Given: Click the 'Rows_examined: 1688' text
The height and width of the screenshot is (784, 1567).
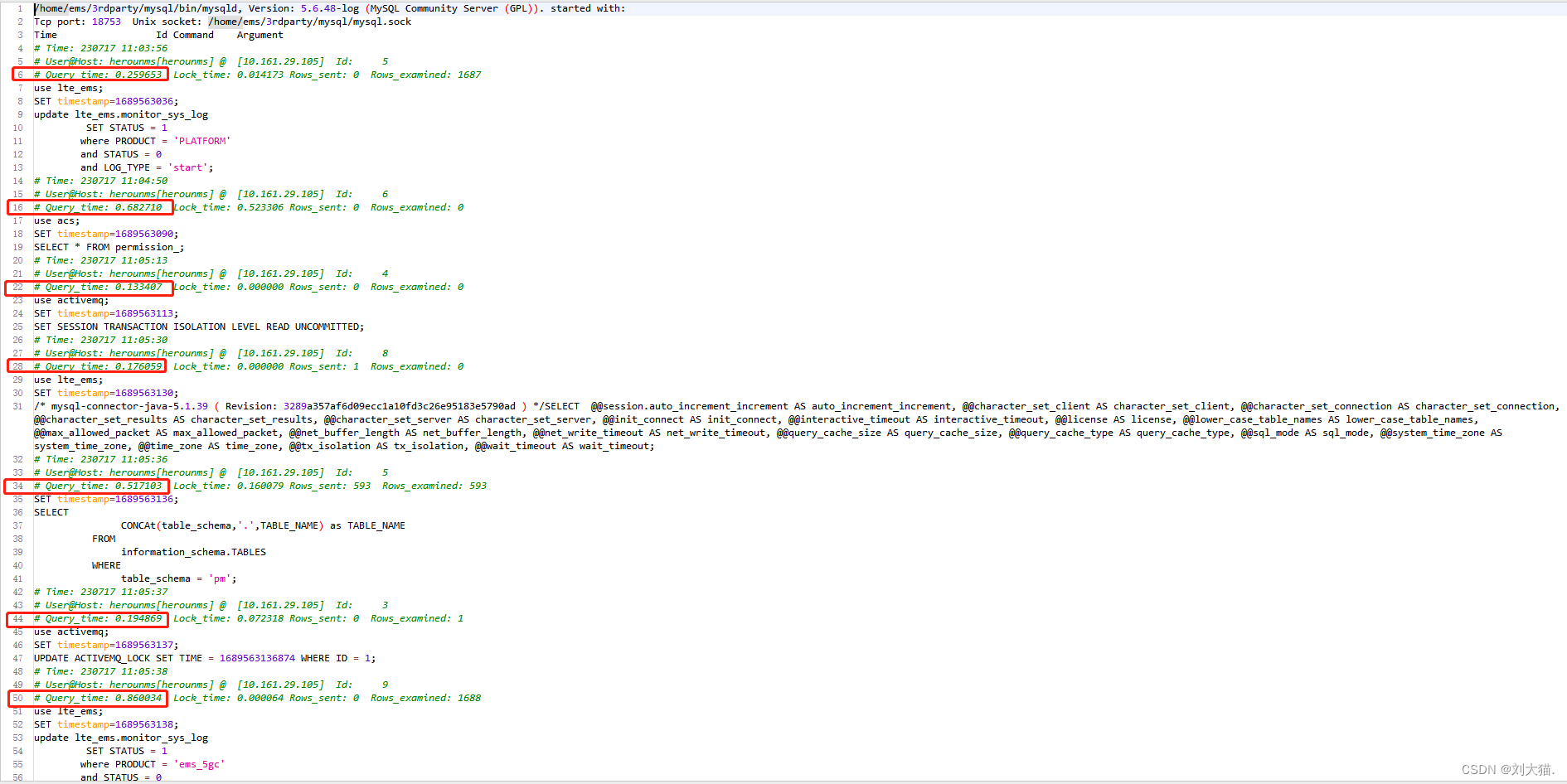Looking at the screenshot, I should (425, 698).
